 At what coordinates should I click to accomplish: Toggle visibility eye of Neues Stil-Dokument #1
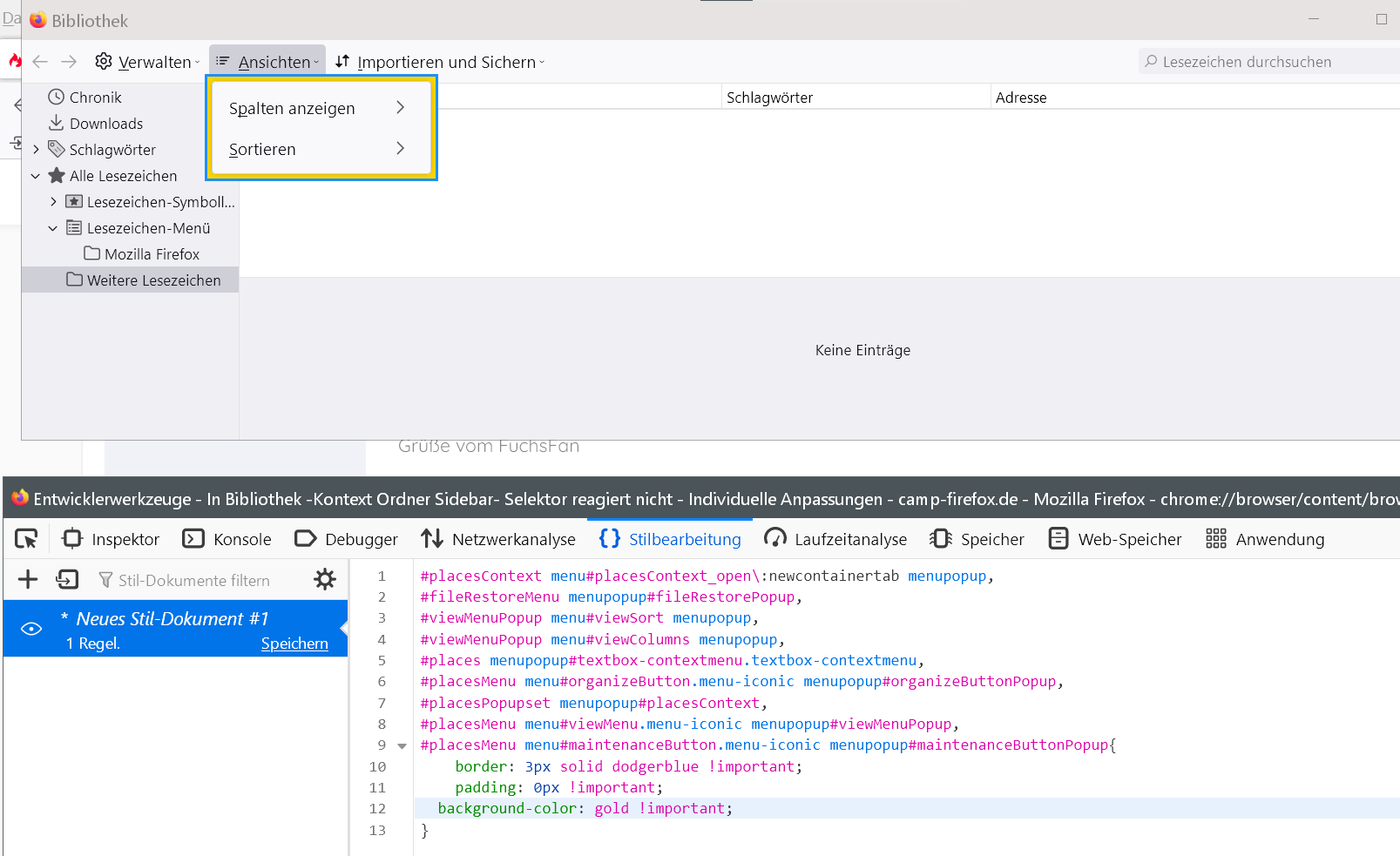tap(31, 629)
